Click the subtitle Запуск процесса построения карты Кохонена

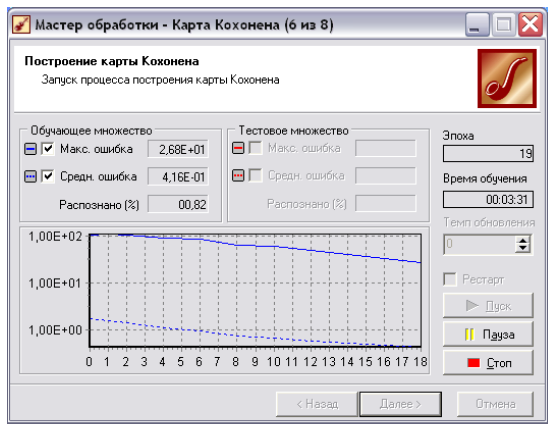[160, 80]
